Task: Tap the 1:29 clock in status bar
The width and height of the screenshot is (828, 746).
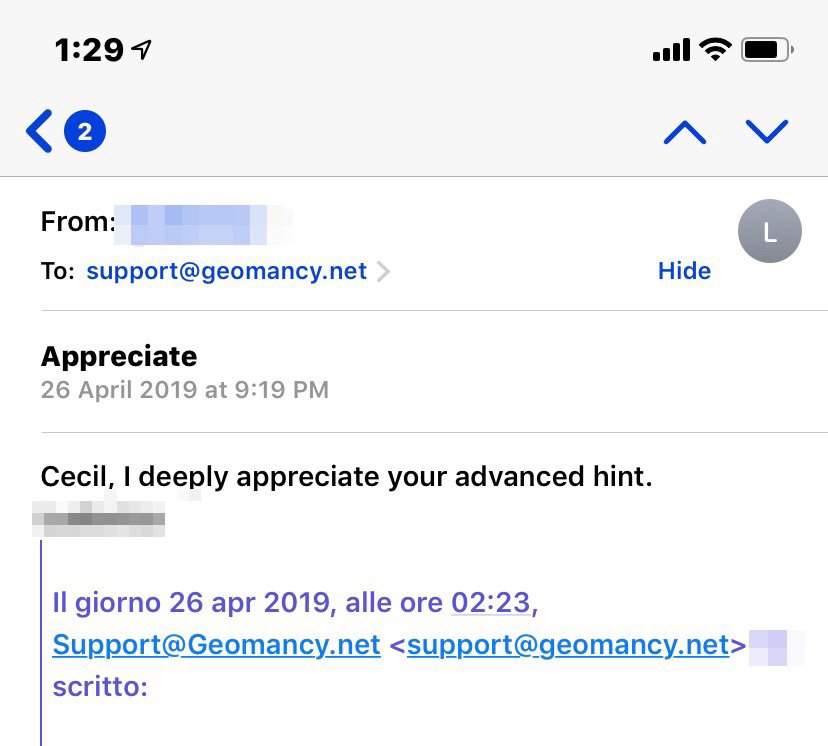Action: click(89, 50)
